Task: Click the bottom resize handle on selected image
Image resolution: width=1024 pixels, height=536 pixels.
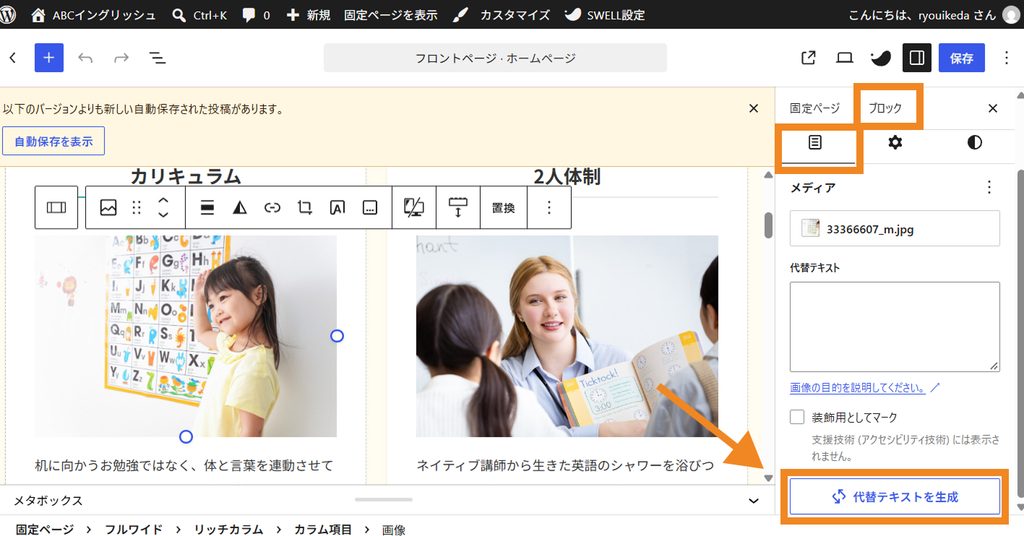Action: (x=186, y=436)
